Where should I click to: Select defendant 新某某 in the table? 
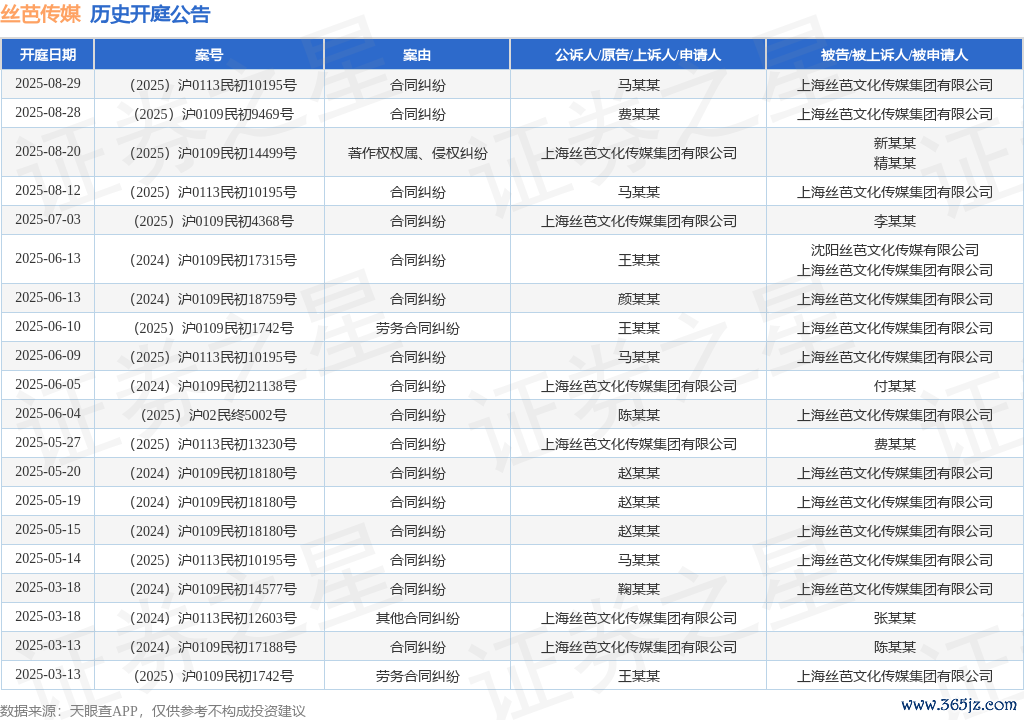click(894, 143)
